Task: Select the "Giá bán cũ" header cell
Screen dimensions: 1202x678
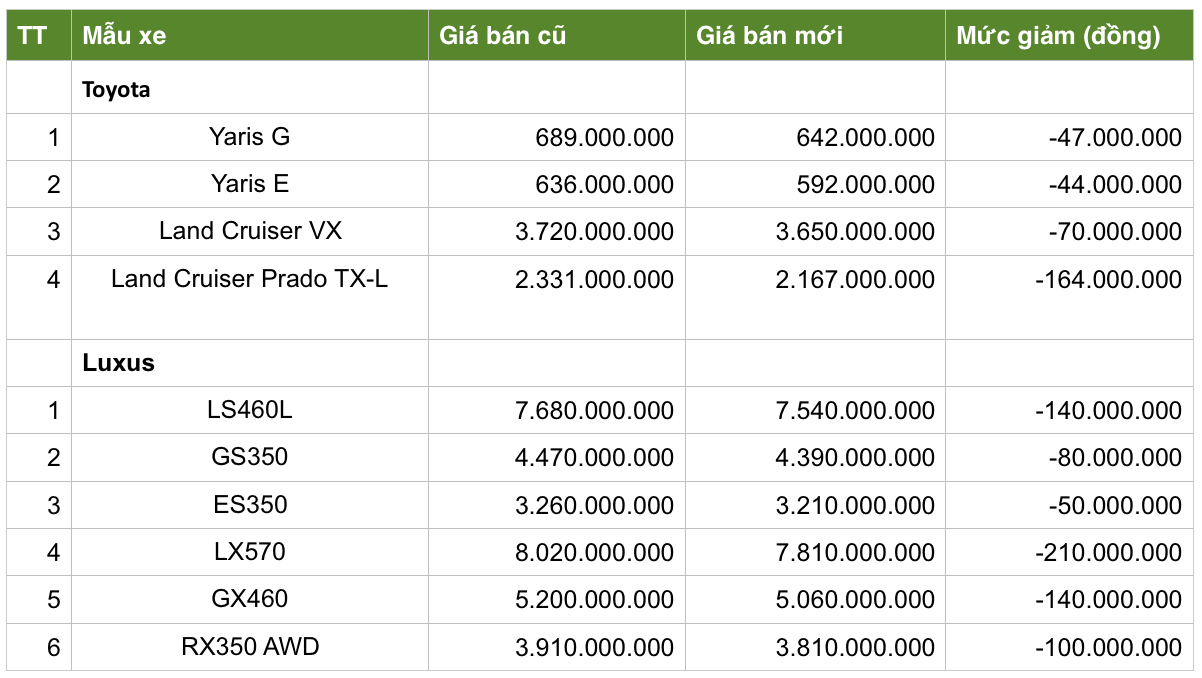Action: (503, 36)
